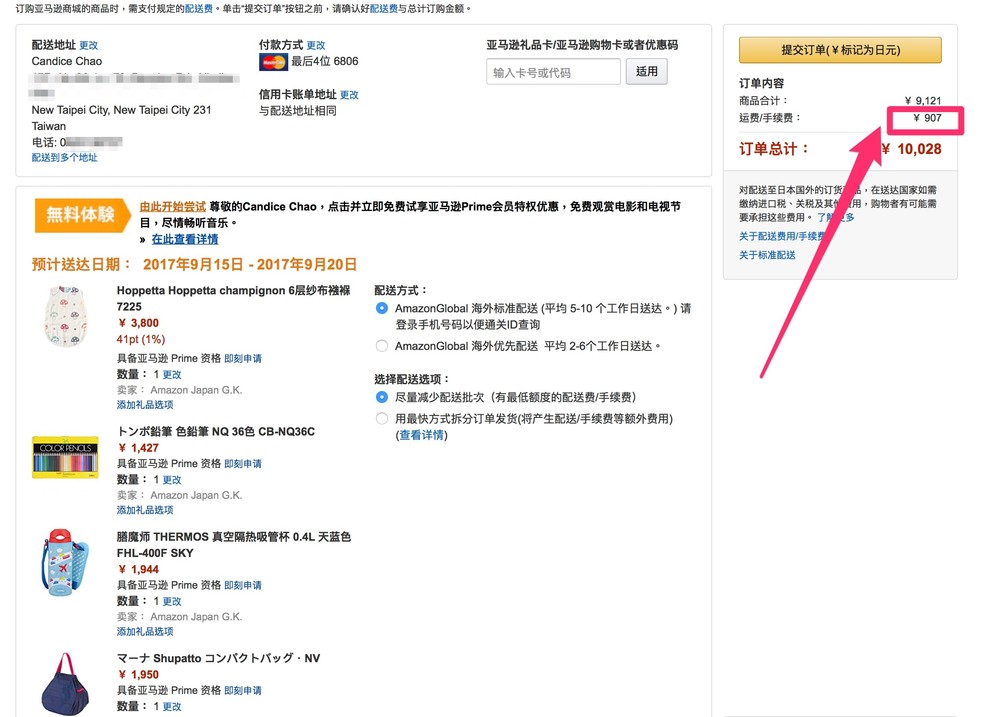Click 更改 next to 信用卡账单地址
1000x717 pixels.
(349, 95)
